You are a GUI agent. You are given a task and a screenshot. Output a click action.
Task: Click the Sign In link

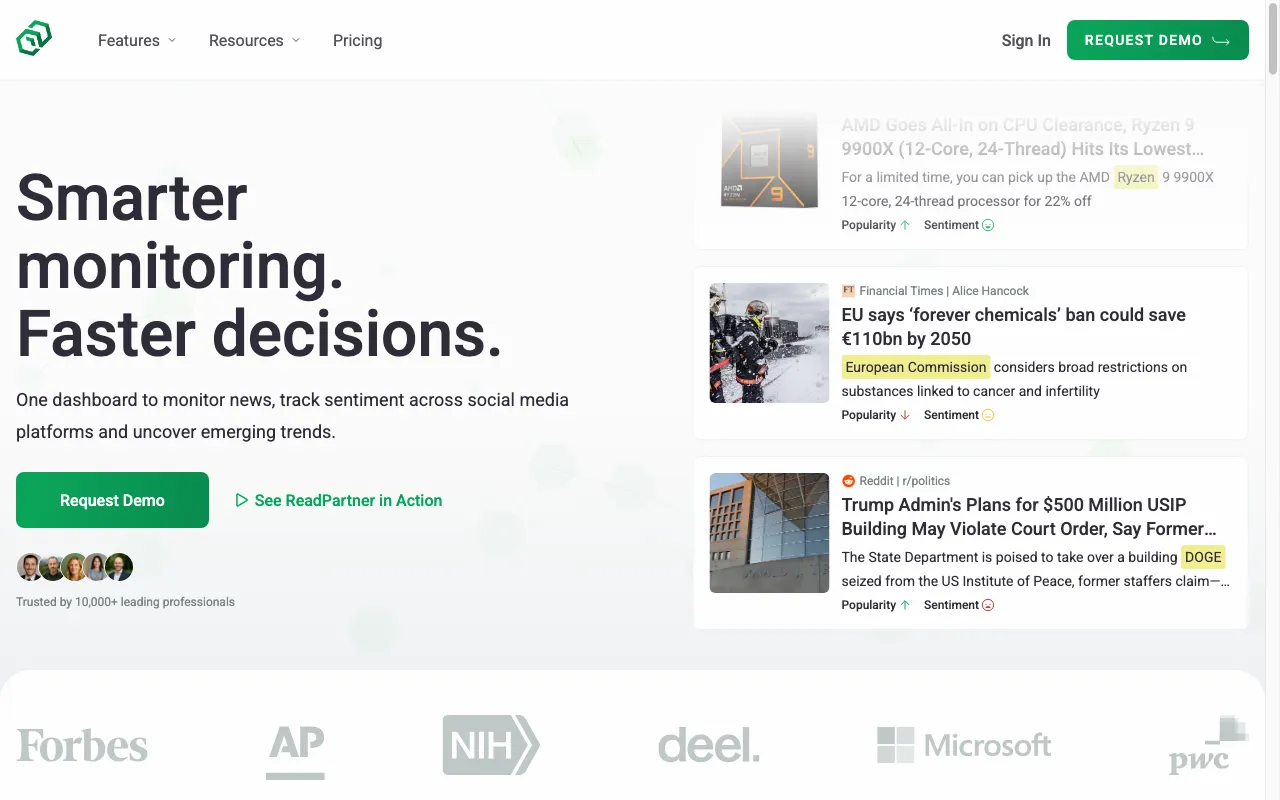click(1026, 41)
